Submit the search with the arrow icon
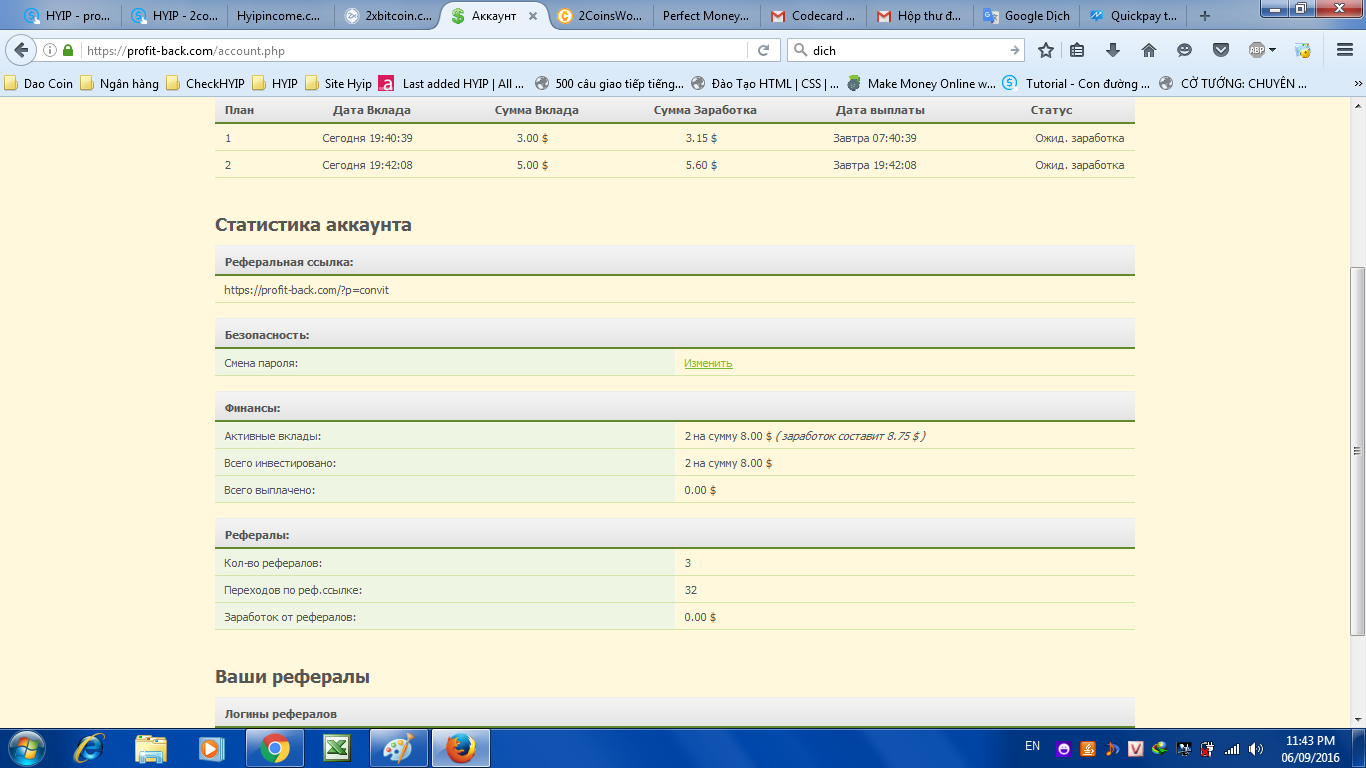1366x768 pixels. [1015, 50]
